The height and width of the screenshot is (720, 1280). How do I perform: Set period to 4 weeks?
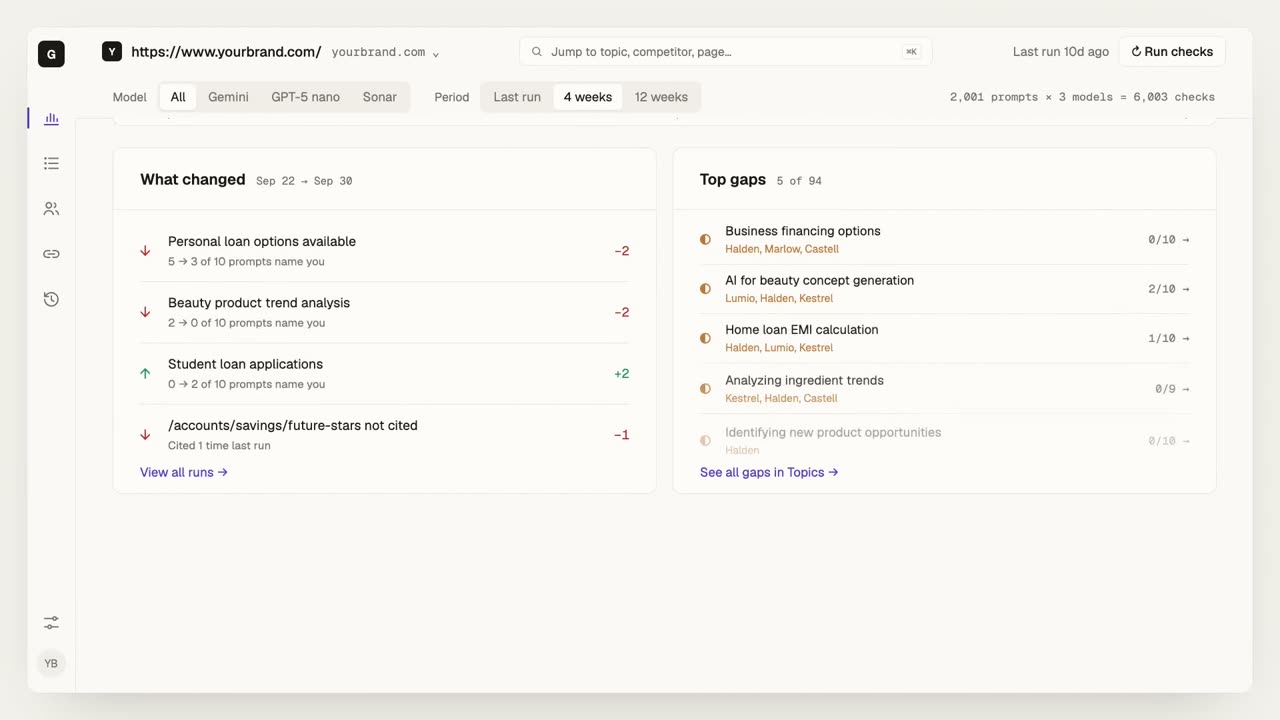[x=588, y=97]
